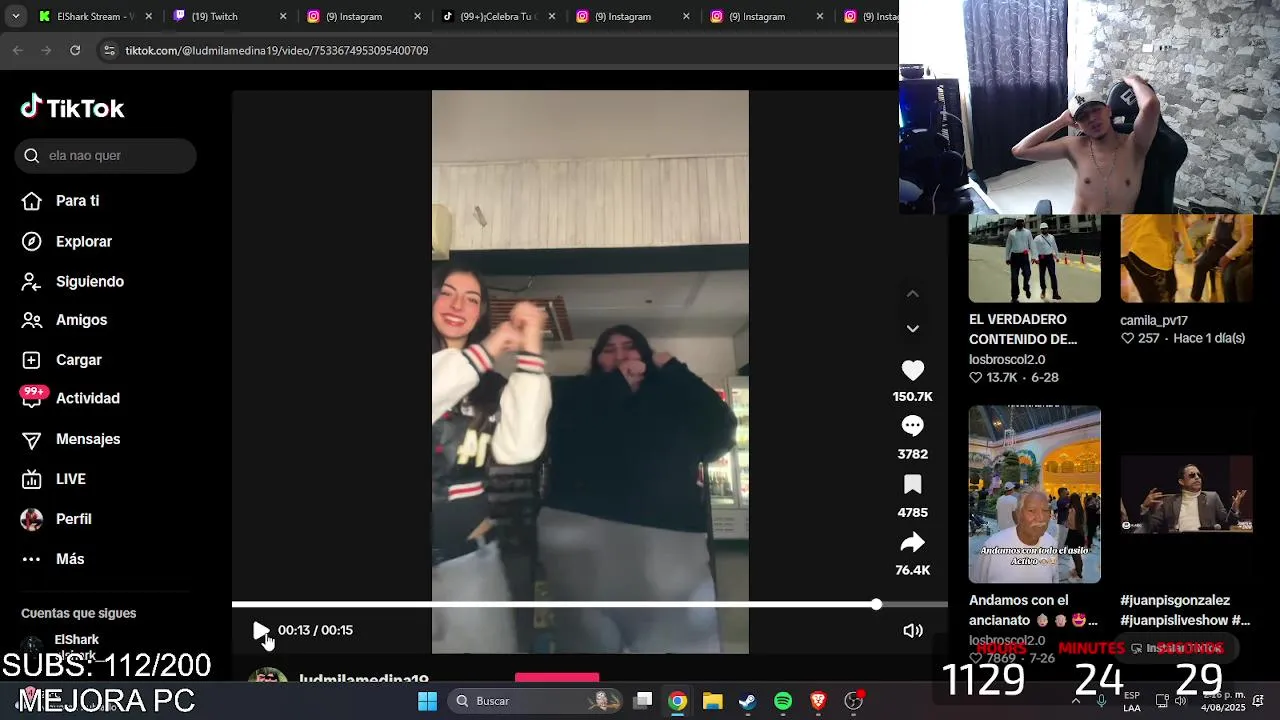Save the video with the bookmark icon

click(x=913, y=485)
